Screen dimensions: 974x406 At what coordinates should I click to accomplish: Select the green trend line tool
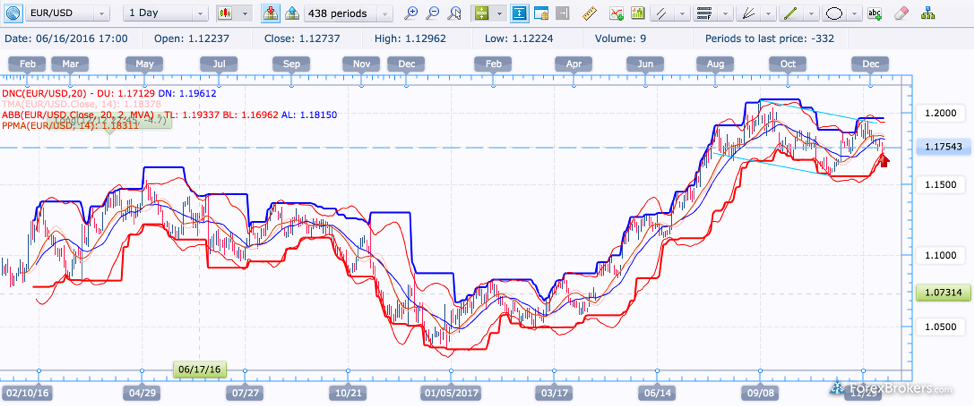tap(789, 14)
